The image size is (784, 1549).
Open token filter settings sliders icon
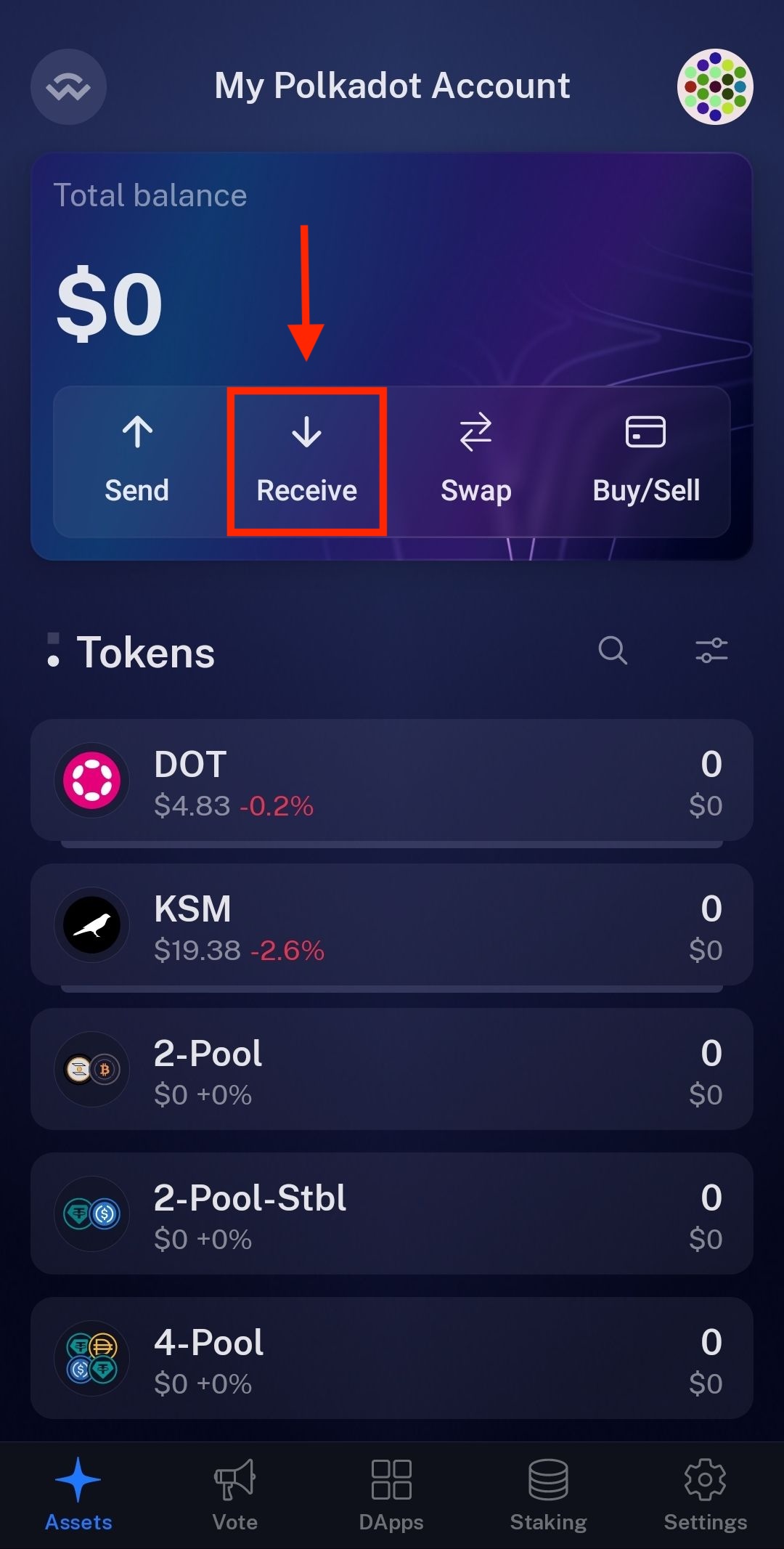click(x=711, y=650)
